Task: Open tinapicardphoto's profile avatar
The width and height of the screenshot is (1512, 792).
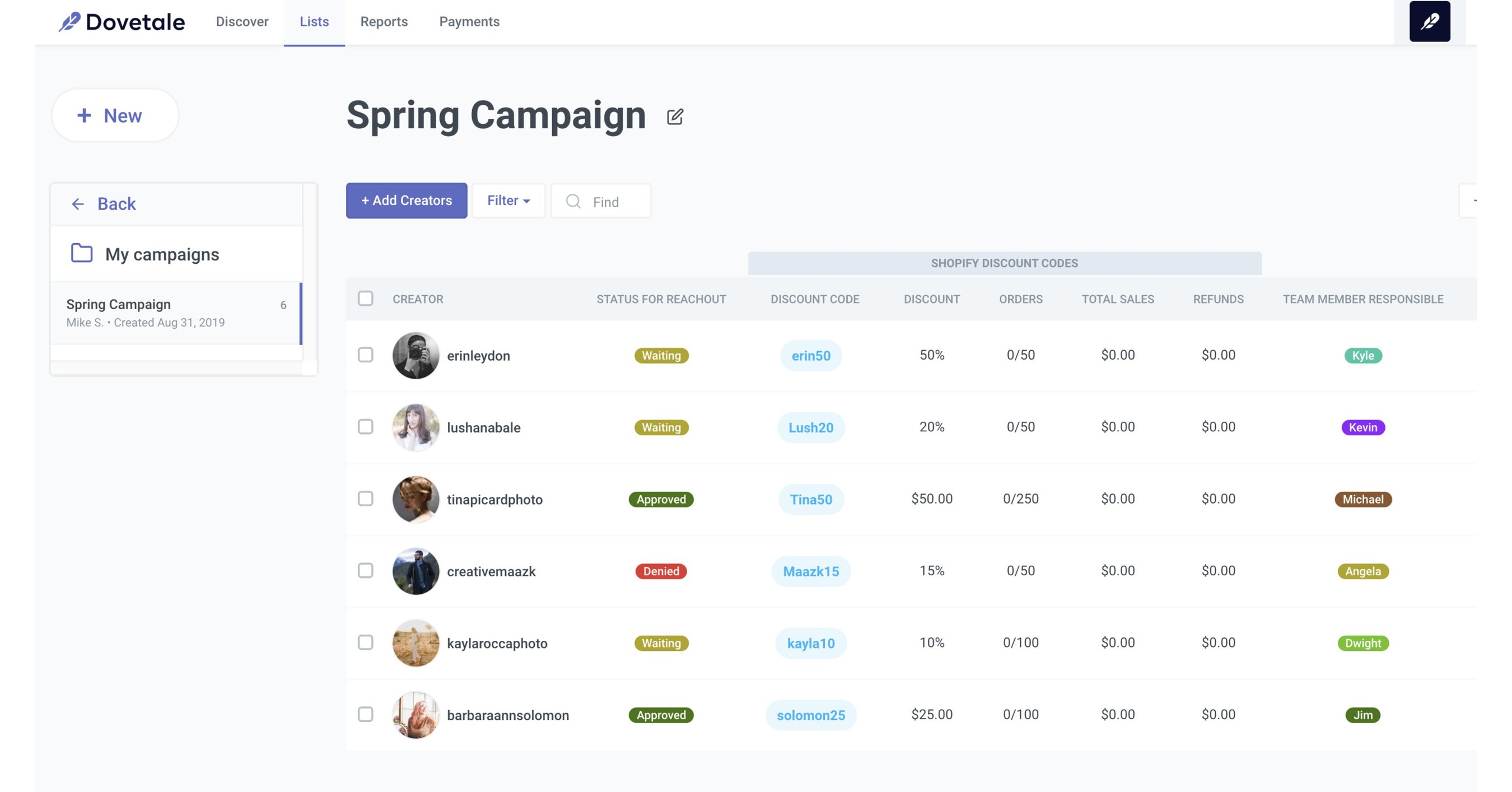Action: point(415,499)
